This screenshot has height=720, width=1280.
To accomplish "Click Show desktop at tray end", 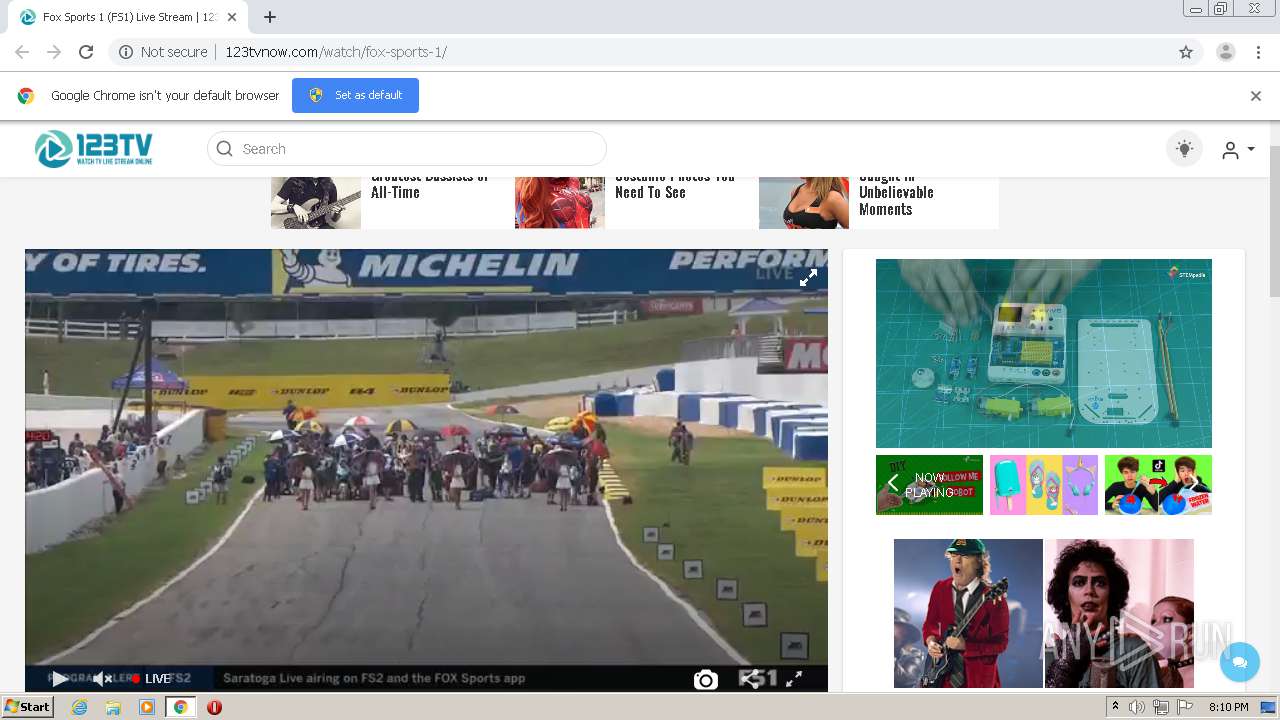I will pyautogui.click(x=1269, y=707).
